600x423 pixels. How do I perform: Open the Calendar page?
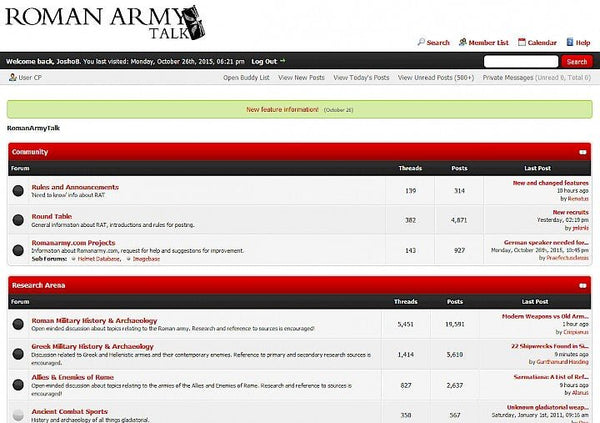tap(542, 42)
